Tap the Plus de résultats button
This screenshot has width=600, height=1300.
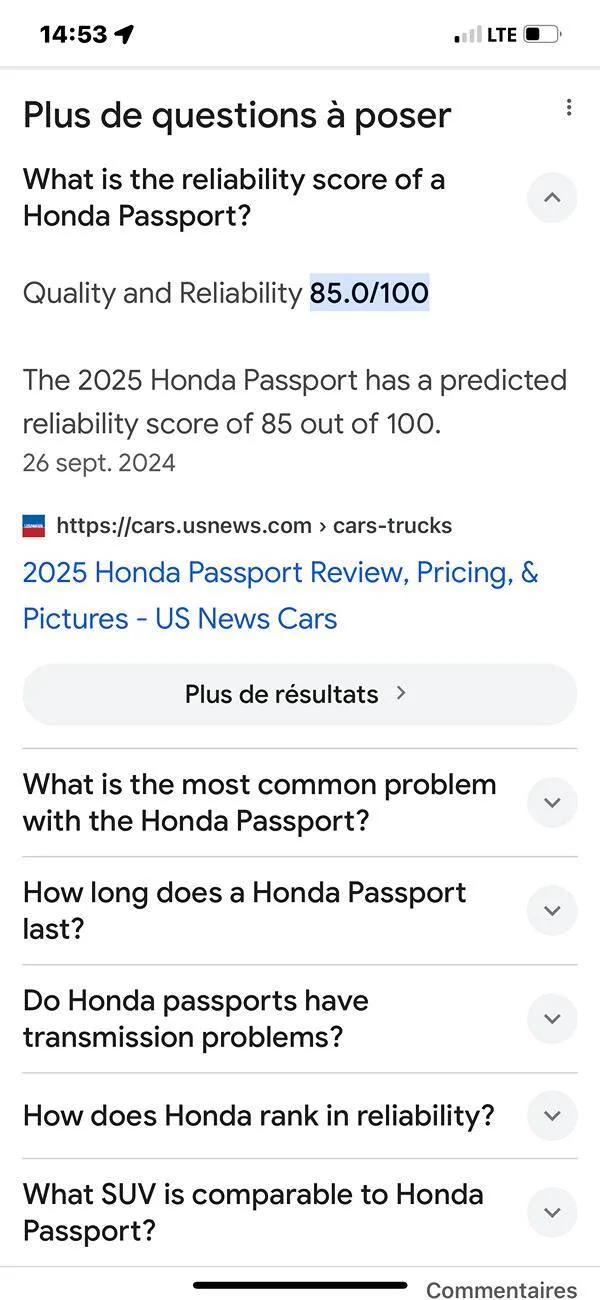[299, 693]
